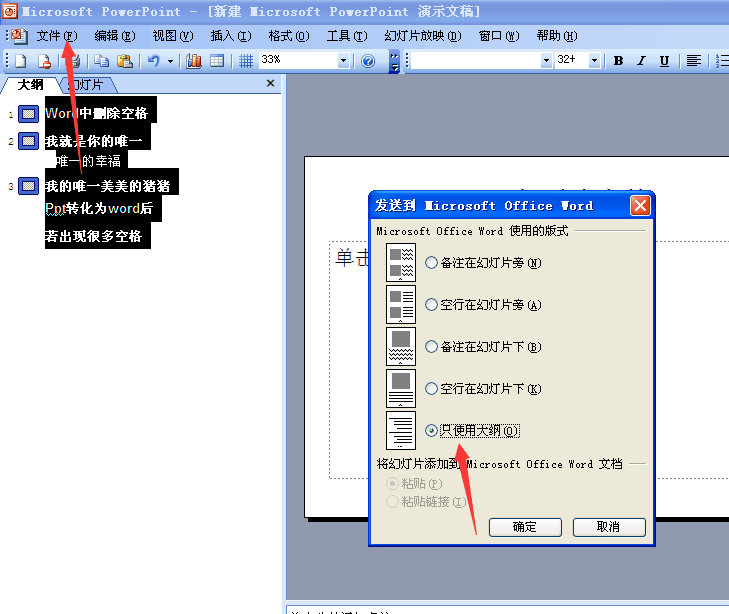This screenshot has width=729, height=614.
Task: Click the 确定 button
Action: [525, 527]
